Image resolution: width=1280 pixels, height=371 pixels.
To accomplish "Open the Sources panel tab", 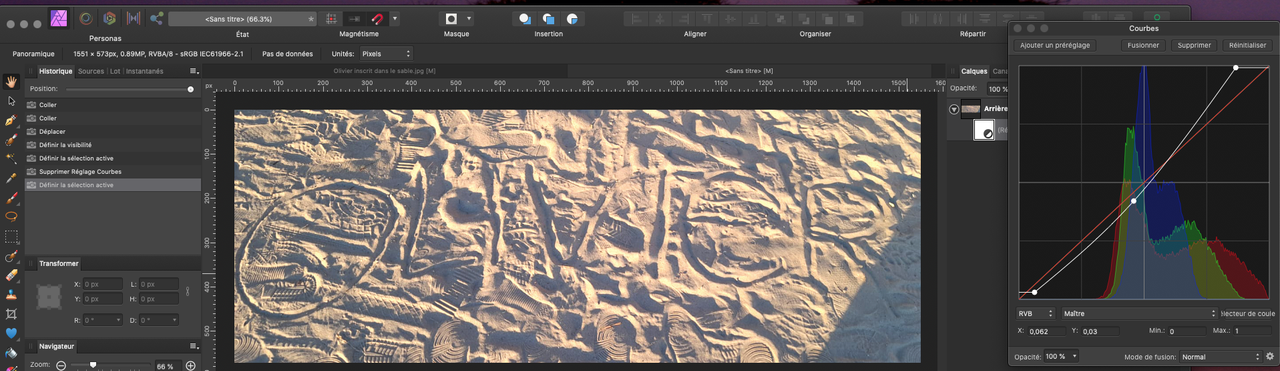I will [91, 71].
